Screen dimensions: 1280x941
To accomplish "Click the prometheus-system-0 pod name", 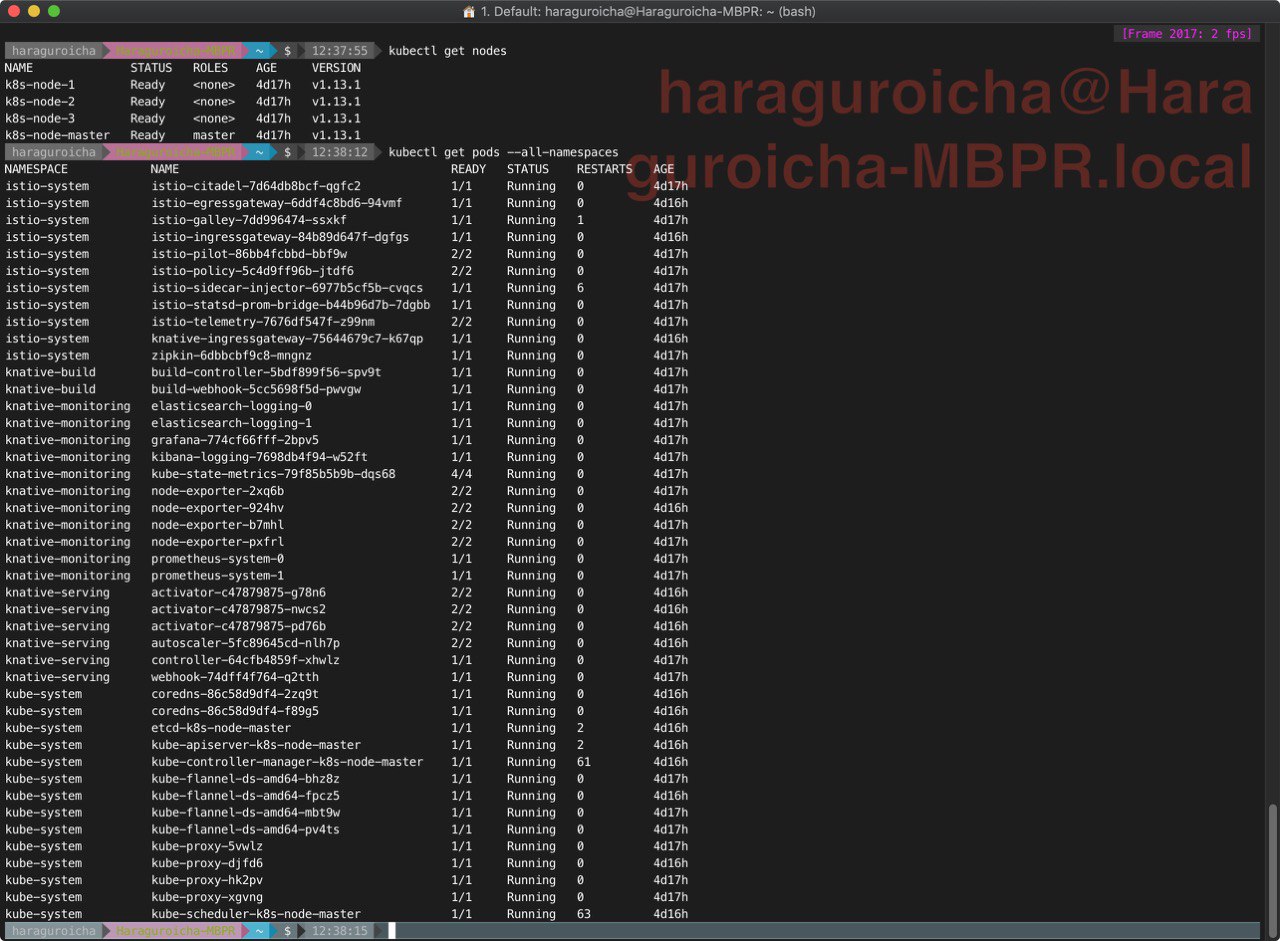I will [x=217, y=559].
